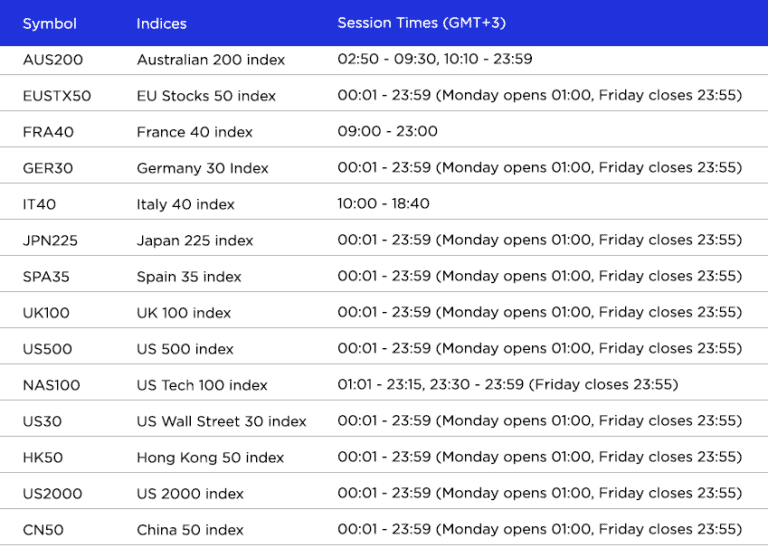Select the UK 100 index cell

click(183, 313)
